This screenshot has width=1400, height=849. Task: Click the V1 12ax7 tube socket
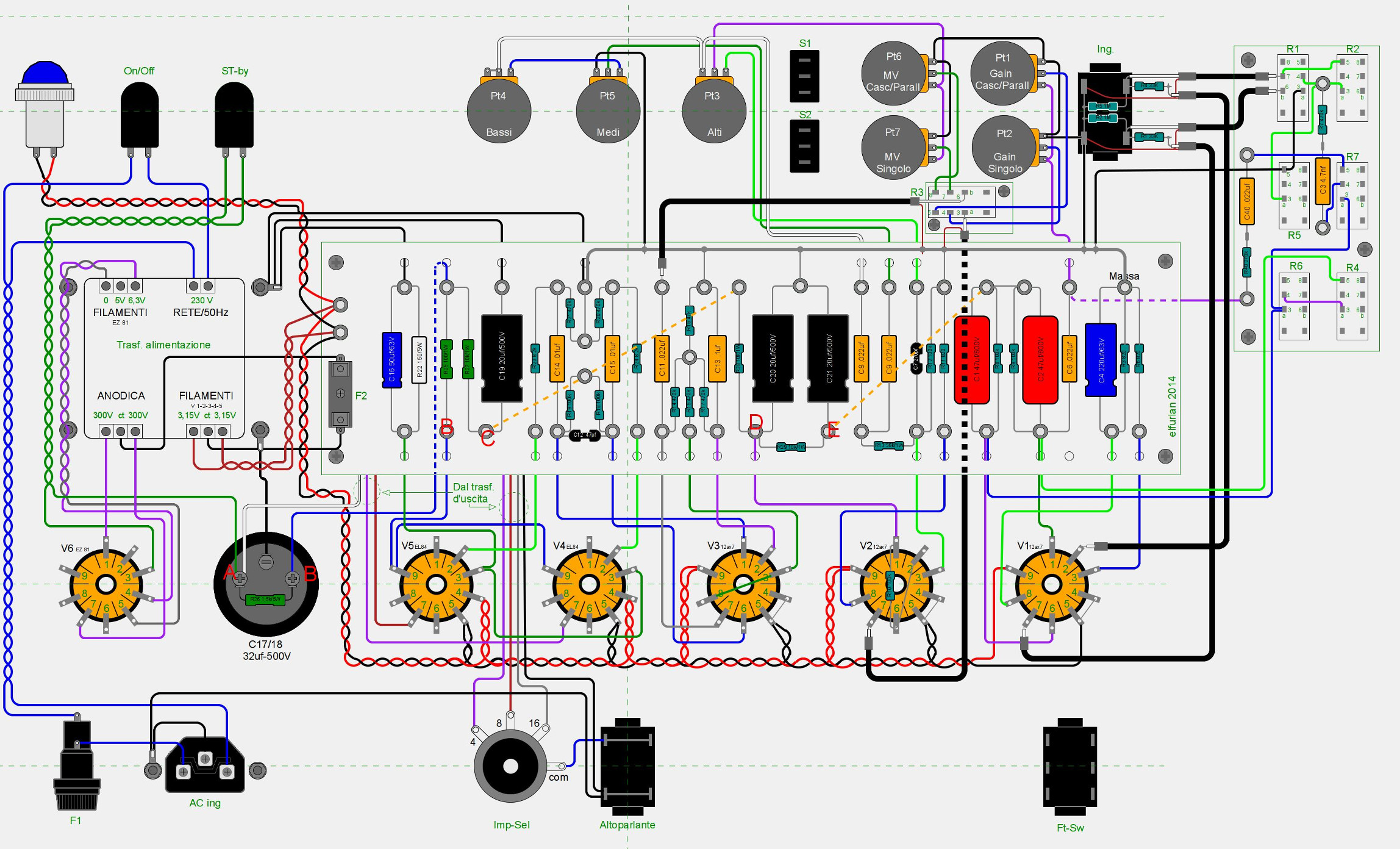(x=1052, y=584)
